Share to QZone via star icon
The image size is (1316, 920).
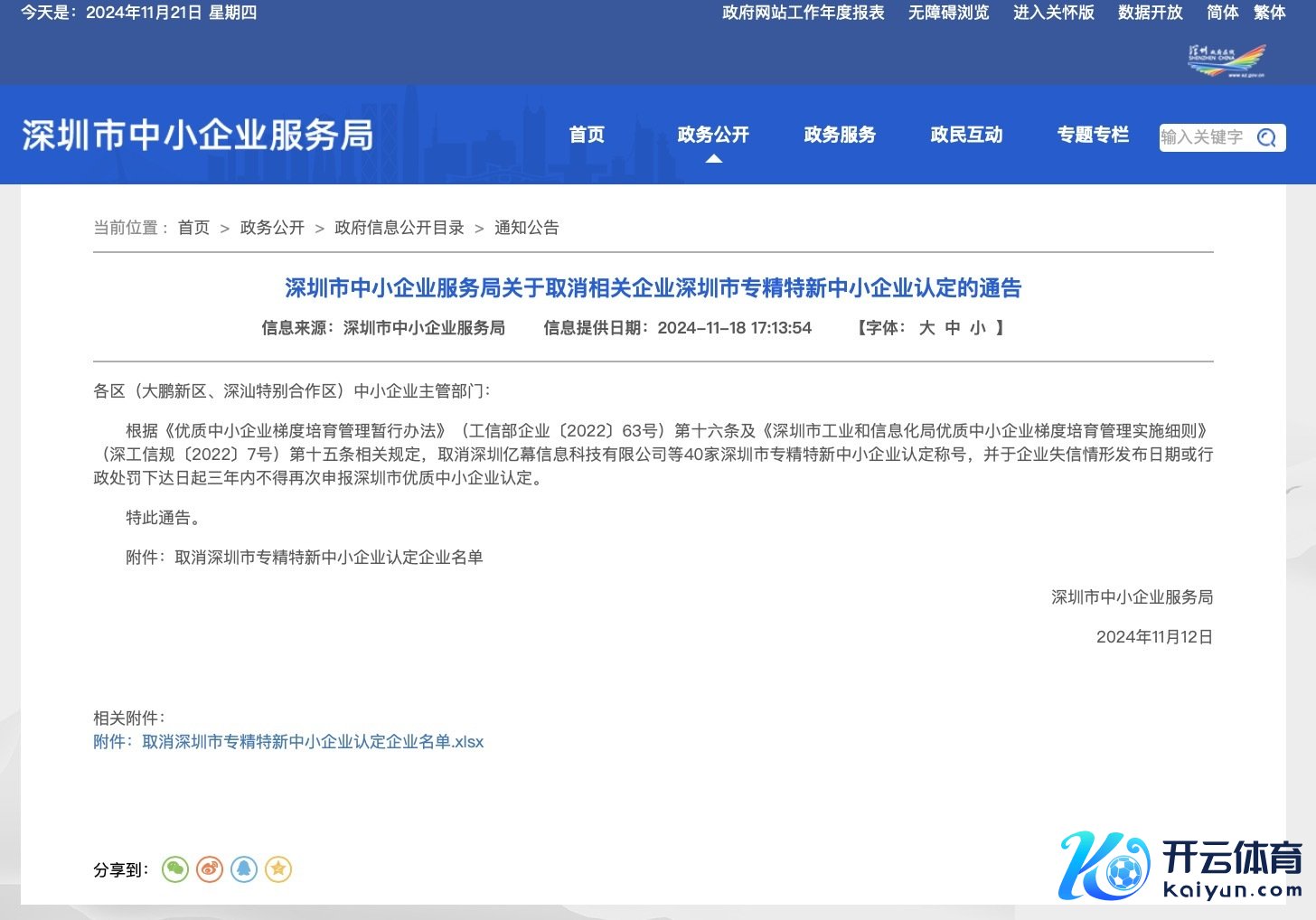pos(278,869)
